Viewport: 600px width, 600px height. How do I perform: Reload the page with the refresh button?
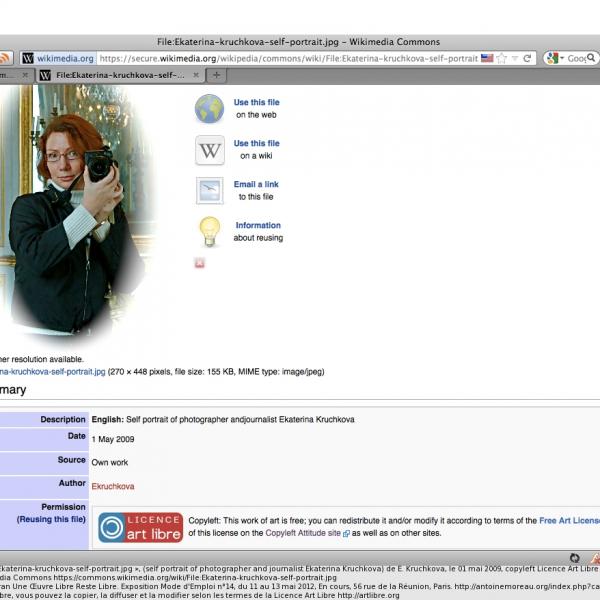[527, 58]
